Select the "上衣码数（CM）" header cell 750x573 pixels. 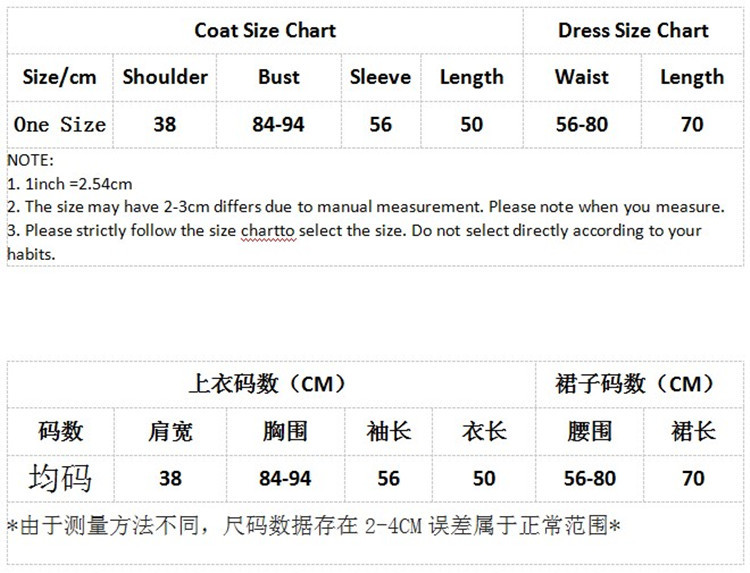(x=267, y=384)
